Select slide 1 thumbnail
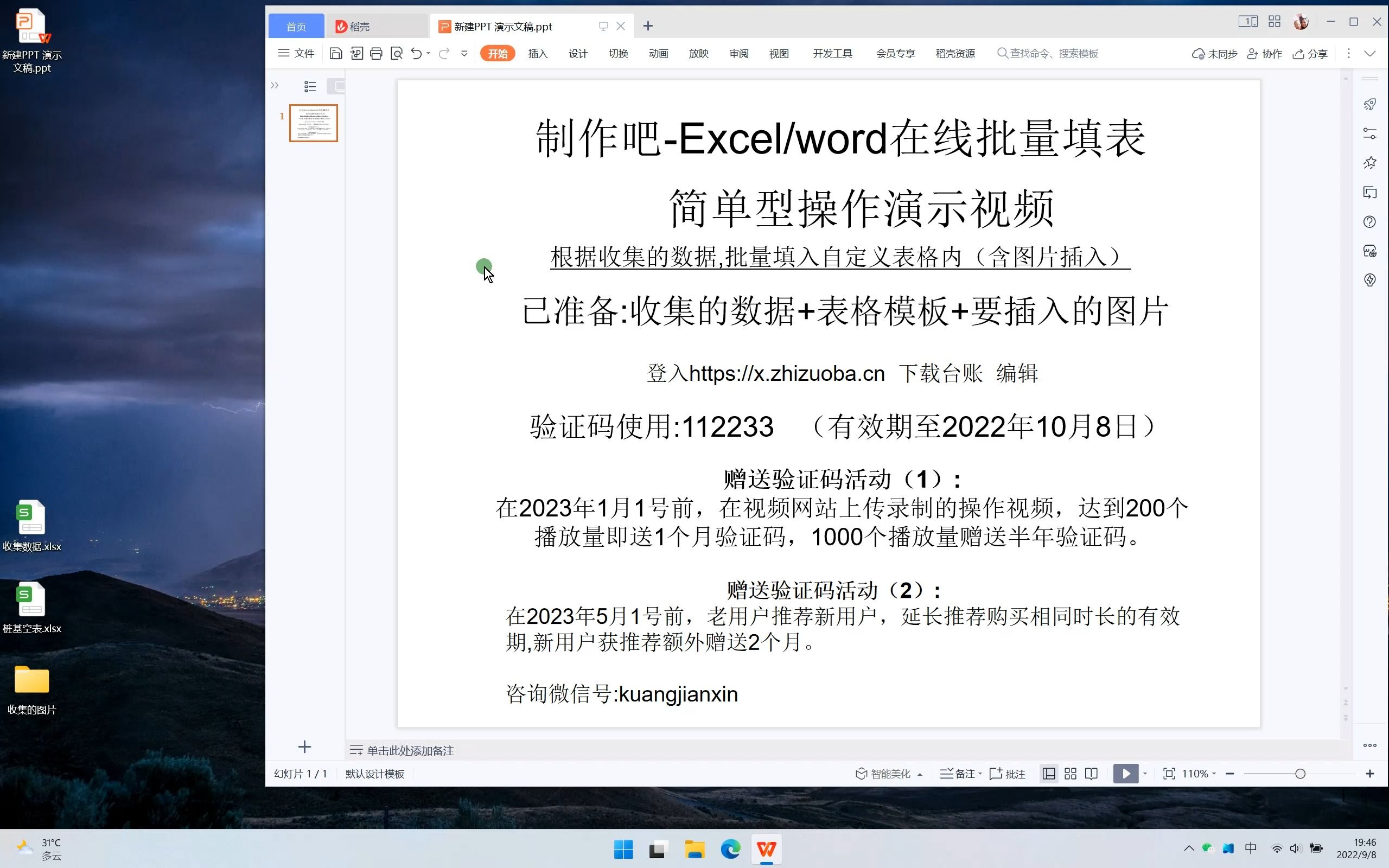1389x868 pixels. 314,123
